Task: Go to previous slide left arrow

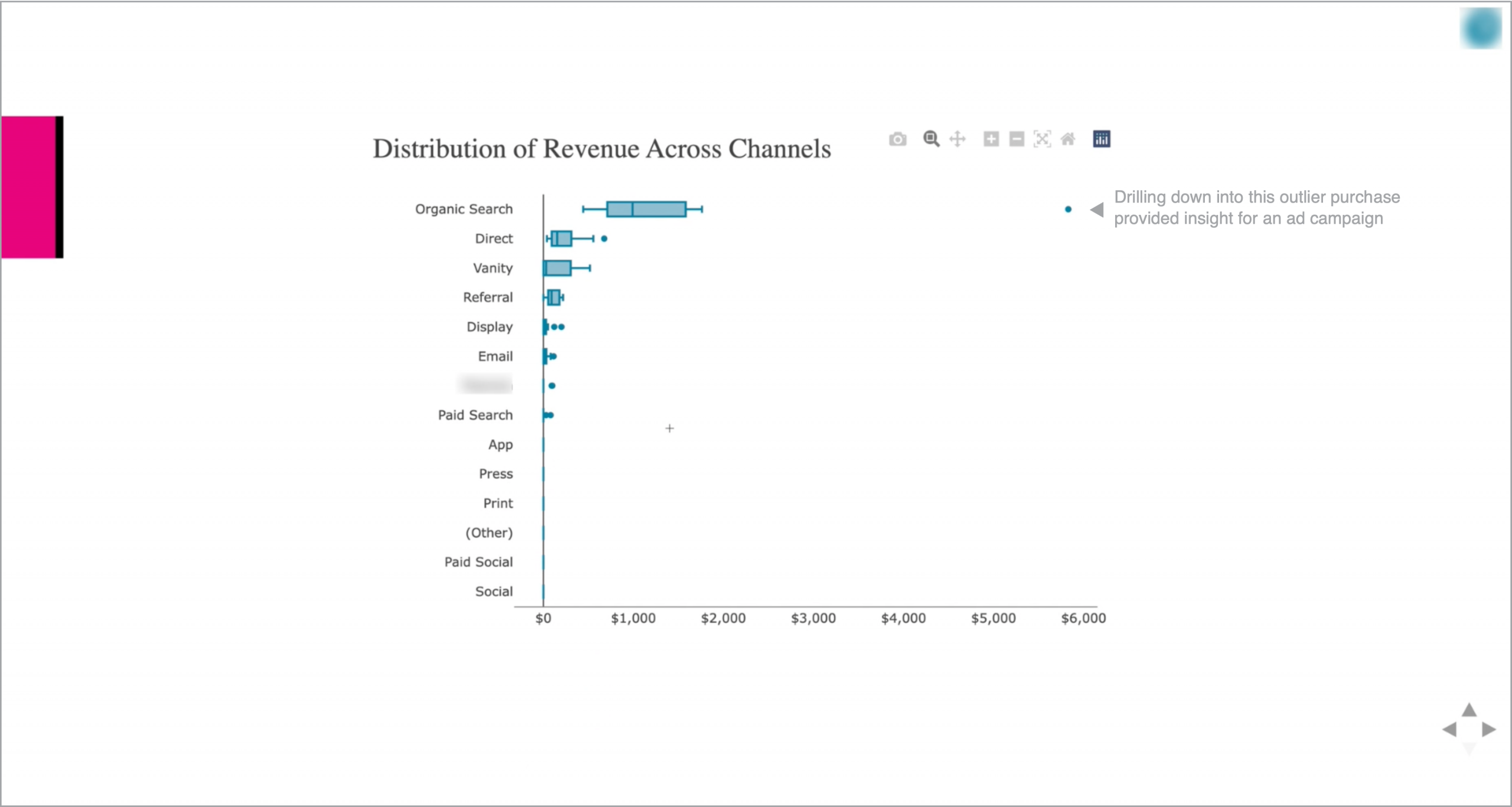Action: click(1449, 730)
